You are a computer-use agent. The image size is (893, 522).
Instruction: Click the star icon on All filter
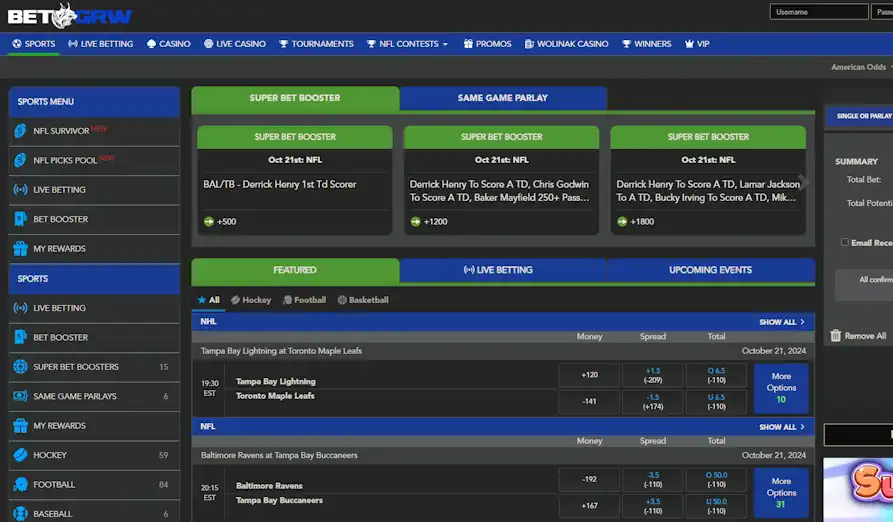(202, 299)
